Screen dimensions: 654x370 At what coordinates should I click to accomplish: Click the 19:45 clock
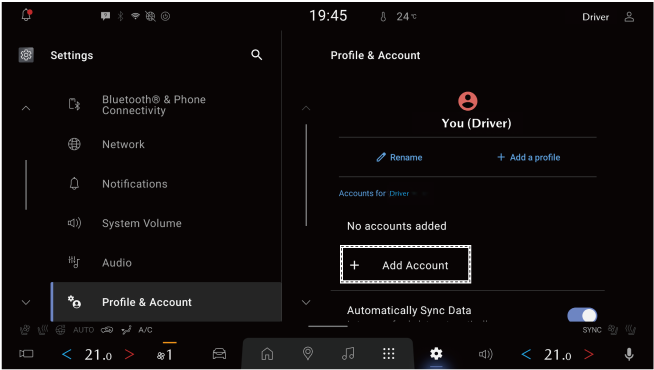pos(328,16)
